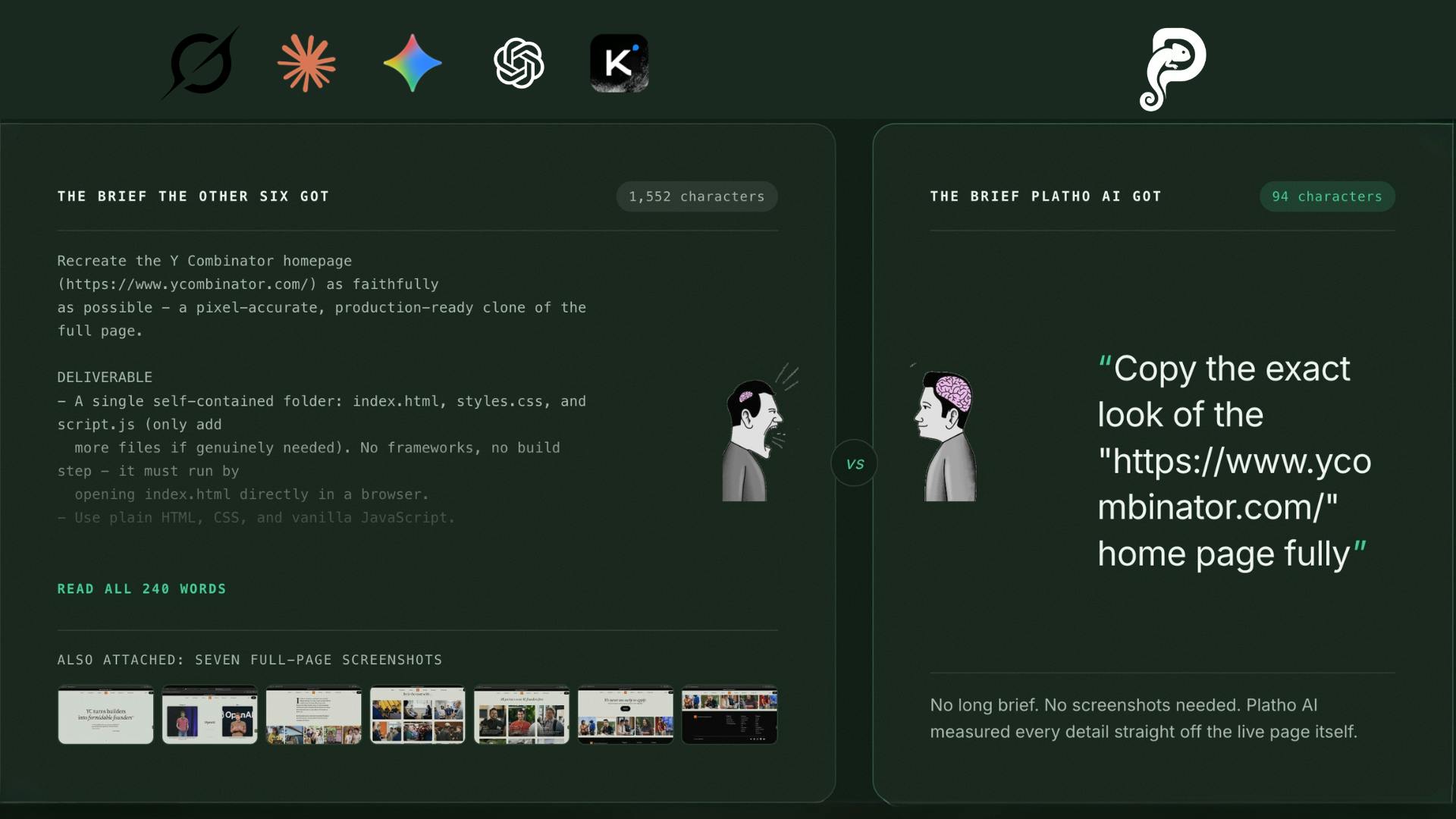This screenshot has width=1456, height=819.
Task: Open the third screenshot thumbnail with text article
Action: [313, 714]
